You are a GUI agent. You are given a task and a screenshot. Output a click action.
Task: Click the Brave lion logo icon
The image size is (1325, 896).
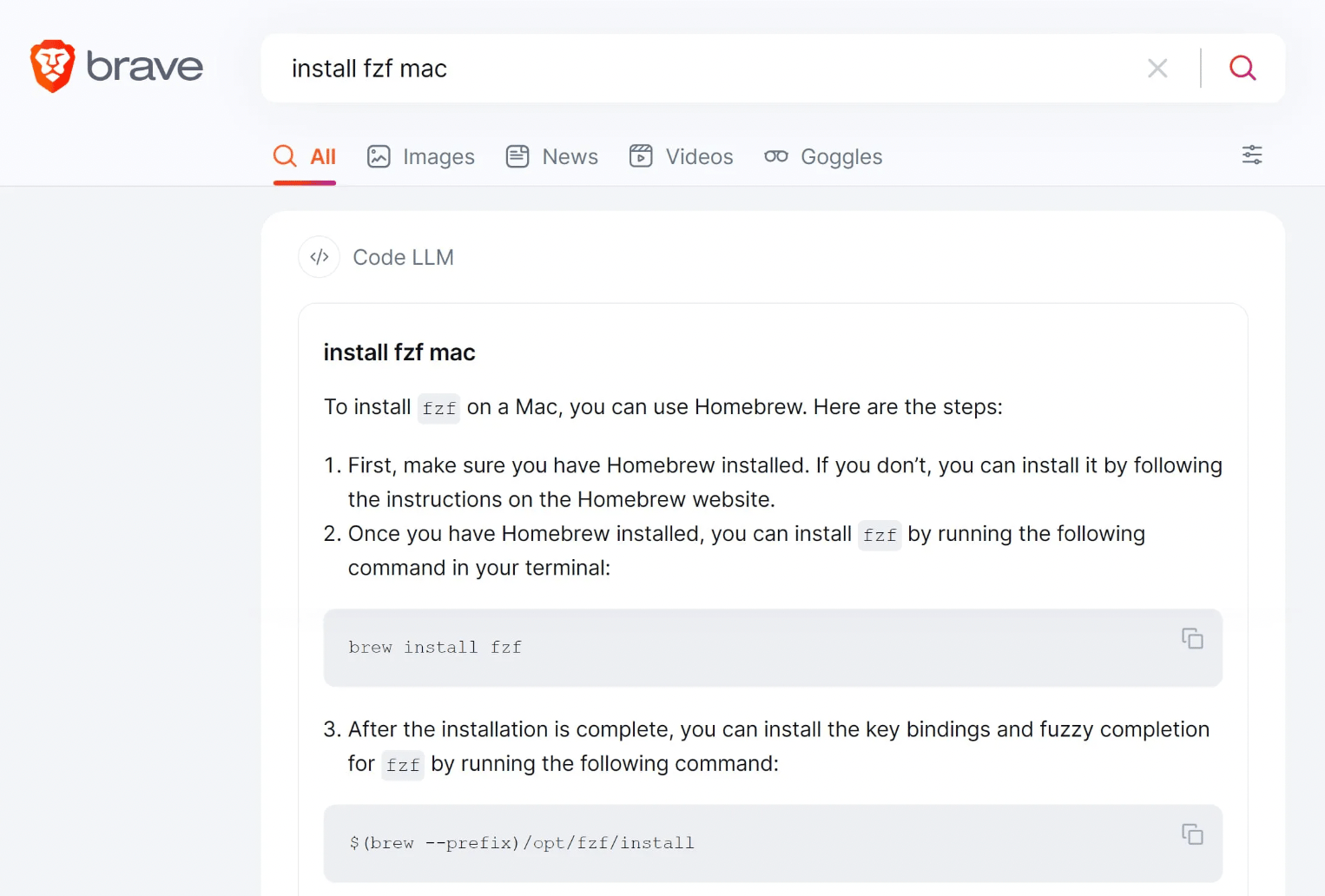[52, 66]
